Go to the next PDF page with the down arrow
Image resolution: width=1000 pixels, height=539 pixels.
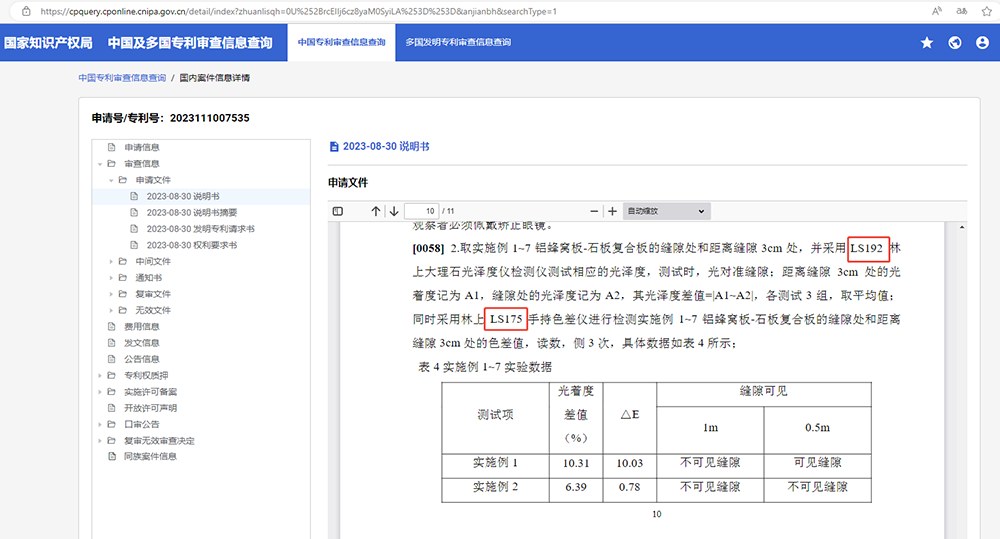(x=394, y=211)
